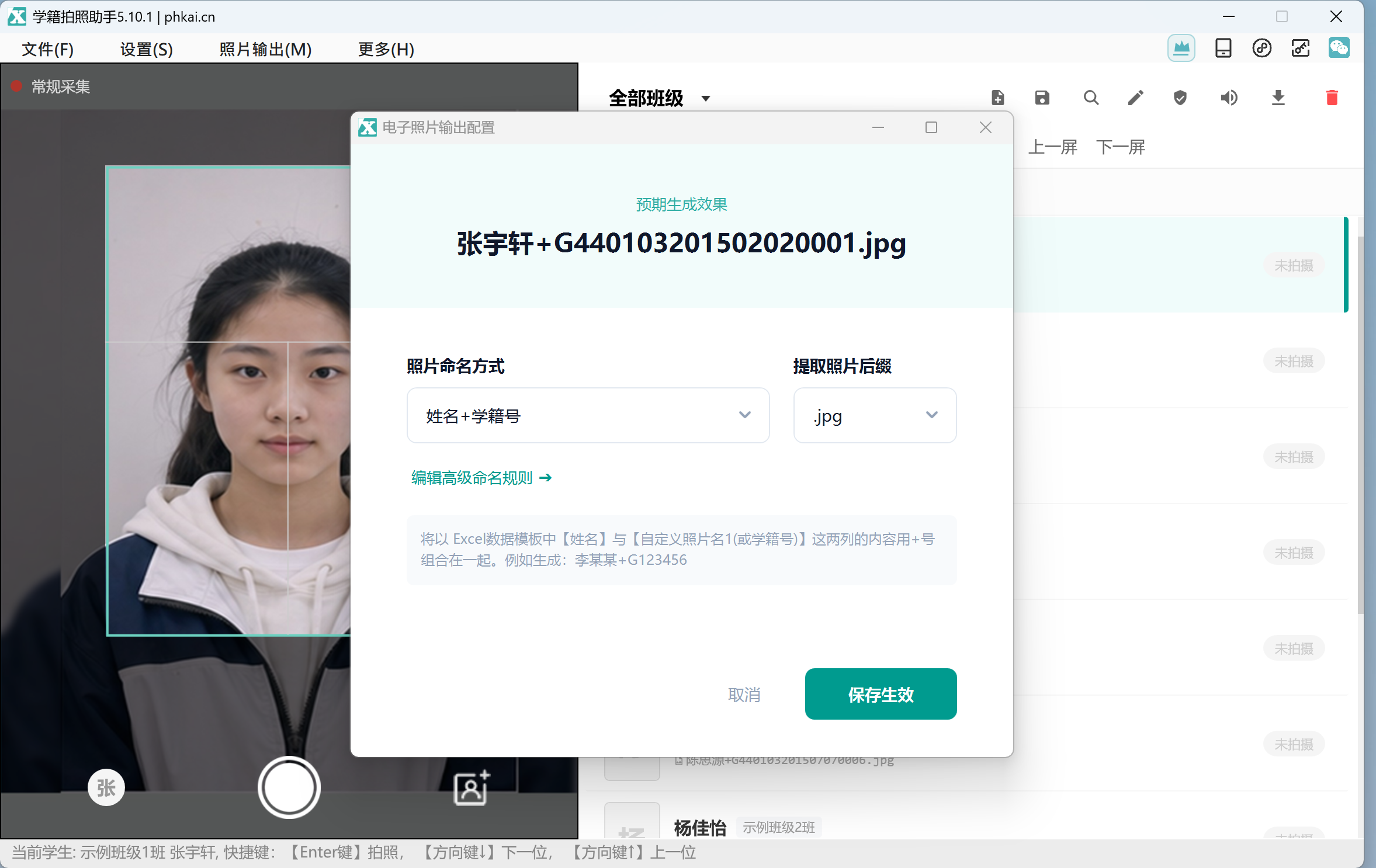This screenshot has height=868, width=1376.
Task: Go to 下一屏
Action: click(x=1120, y=147)
